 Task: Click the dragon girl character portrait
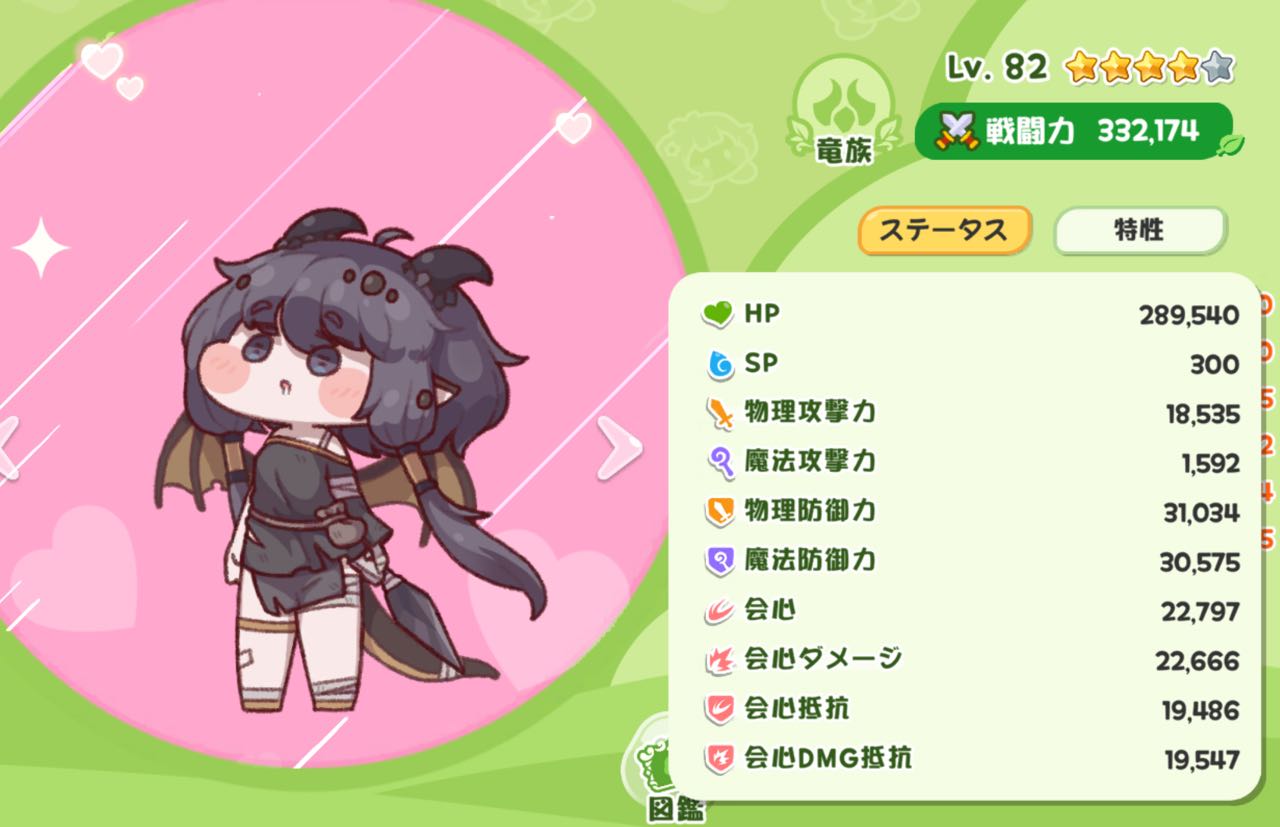(x=352, y=460)
